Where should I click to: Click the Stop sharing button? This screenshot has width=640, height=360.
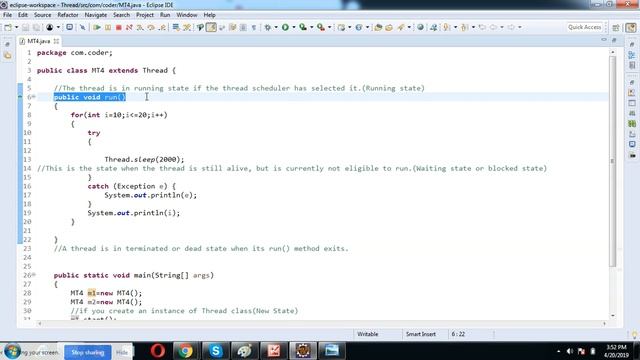click(x=88, y=352)
